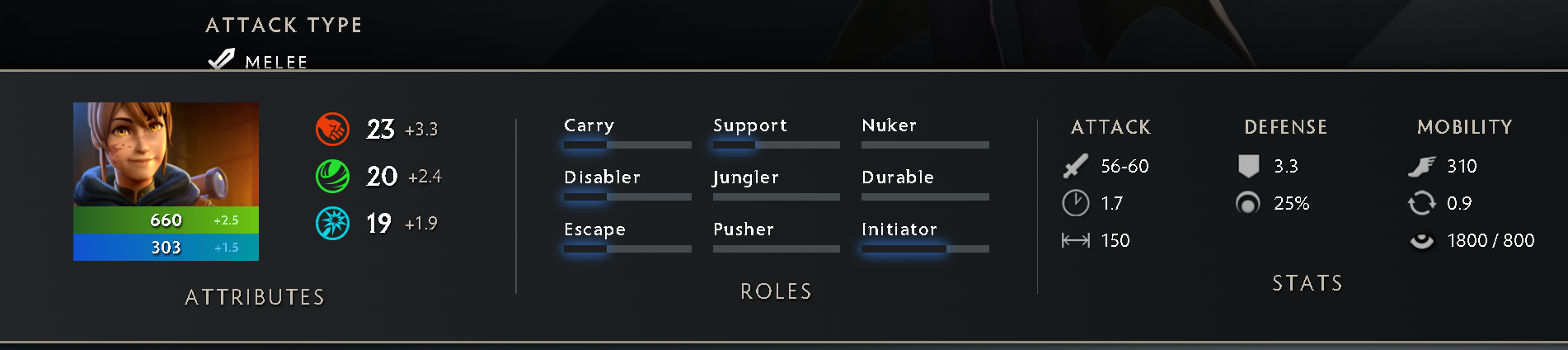
Task: Click the Support role label
Action: [x=750, y=125]
